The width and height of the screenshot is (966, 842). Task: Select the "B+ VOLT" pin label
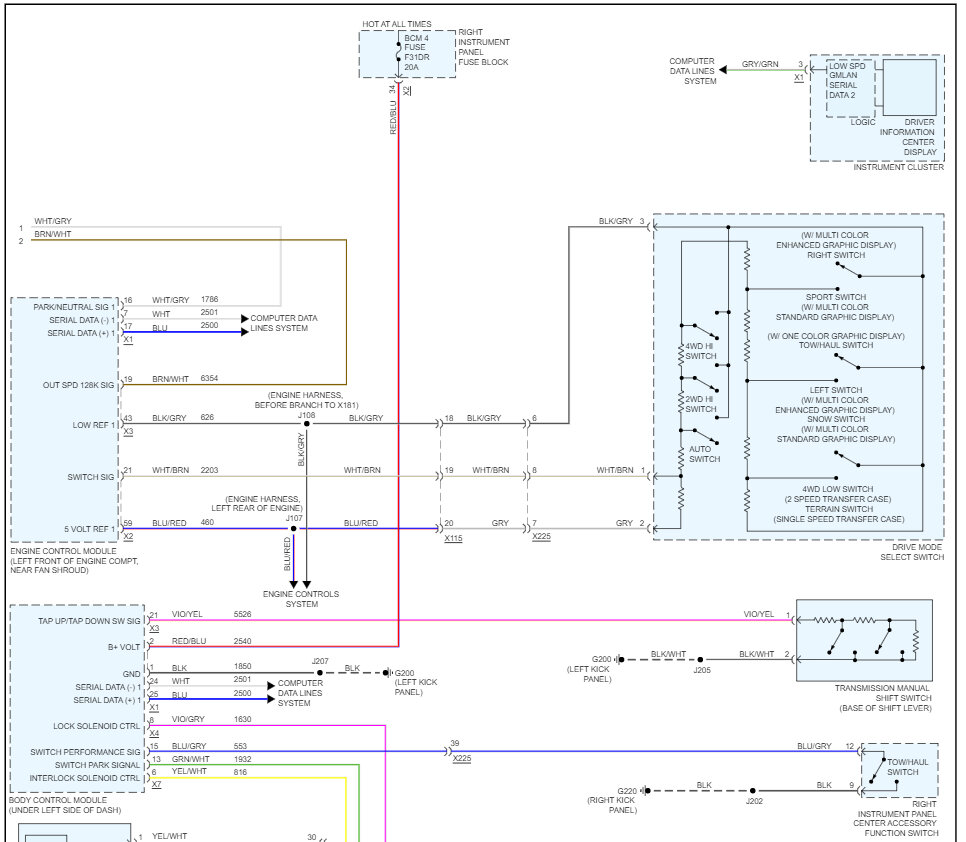124,647
